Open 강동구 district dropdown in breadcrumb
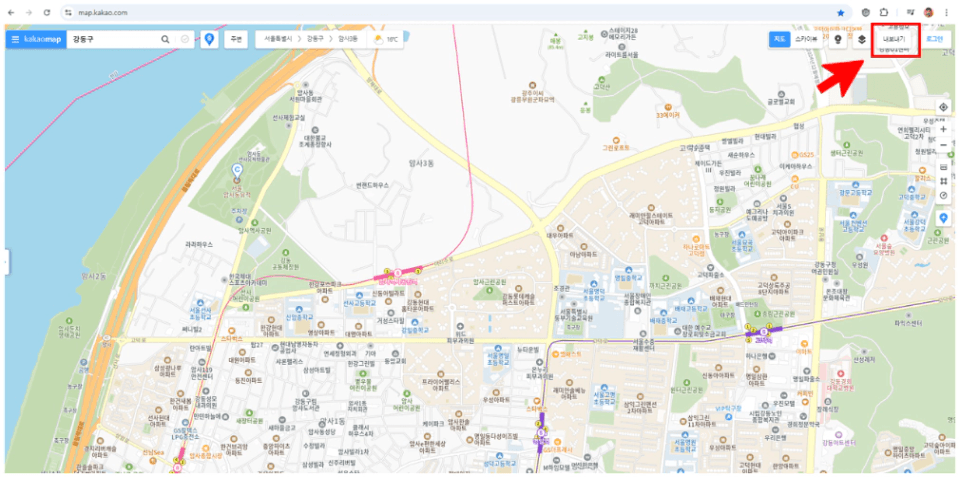Screen dimensions: 960x477 click(x=316, y=39)
